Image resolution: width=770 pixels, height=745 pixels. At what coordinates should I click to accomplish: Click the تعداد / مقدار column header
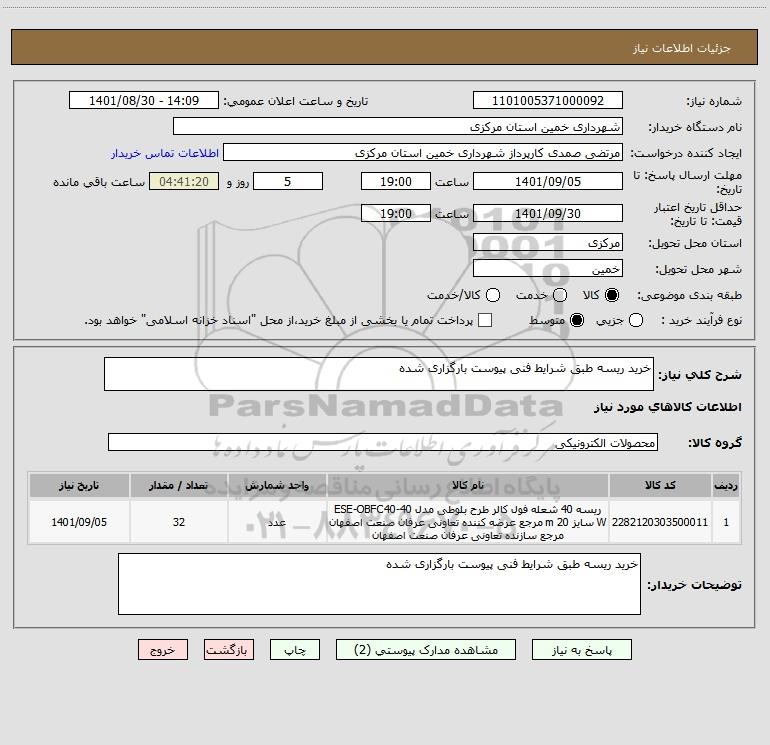179,485
